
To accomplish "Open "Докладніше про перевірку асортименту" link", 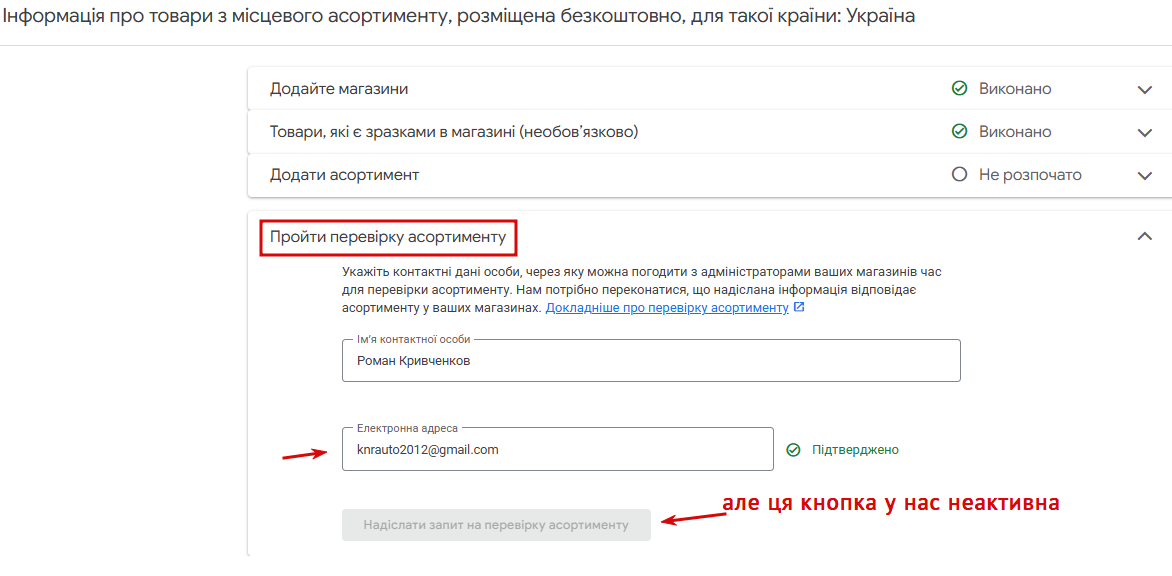I will pos(667,308).
